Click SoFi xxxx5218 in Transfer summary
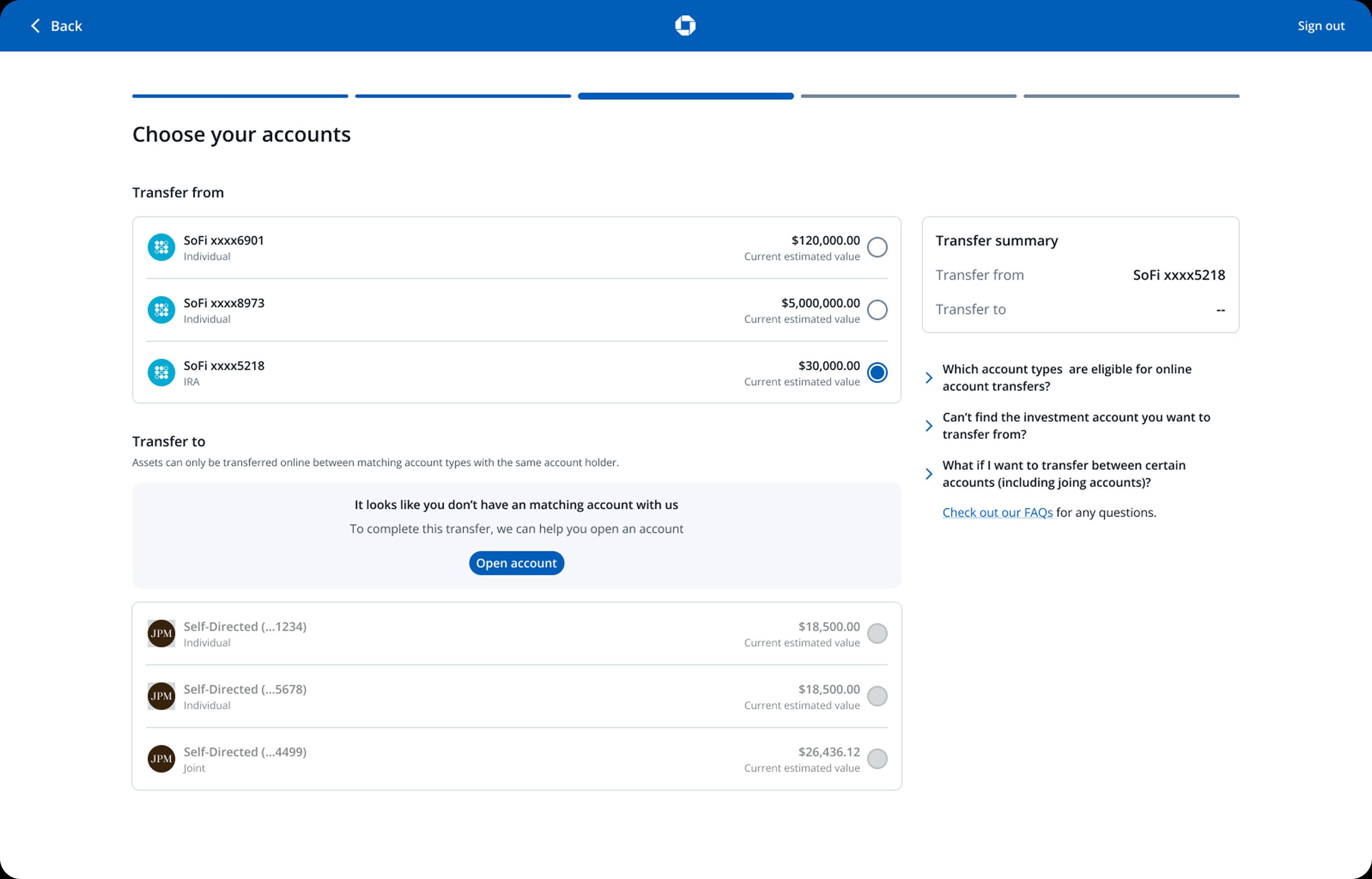Viewport: 1372px width, 879px height. click(x=1179, y=275)
